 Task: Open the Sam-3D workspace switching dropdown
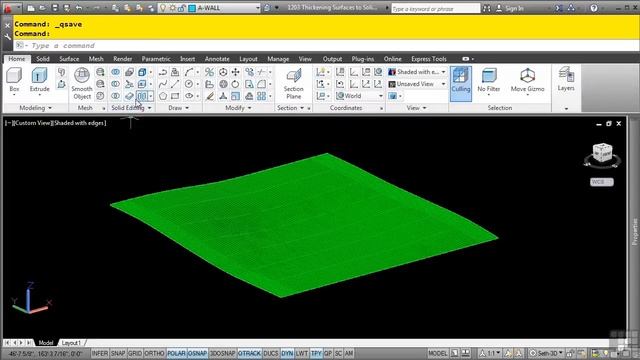pyautogui.click(x=547, y=353)
